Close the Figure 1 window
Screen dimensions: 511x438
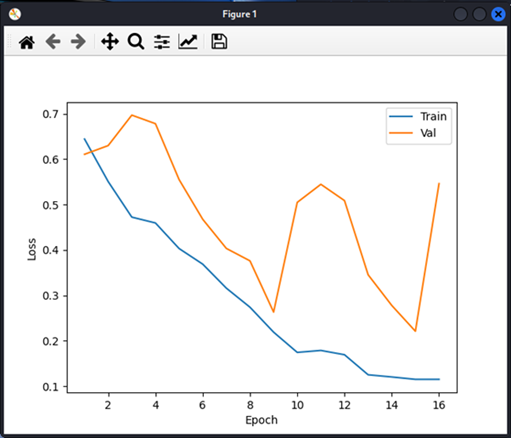coord(498,14)
